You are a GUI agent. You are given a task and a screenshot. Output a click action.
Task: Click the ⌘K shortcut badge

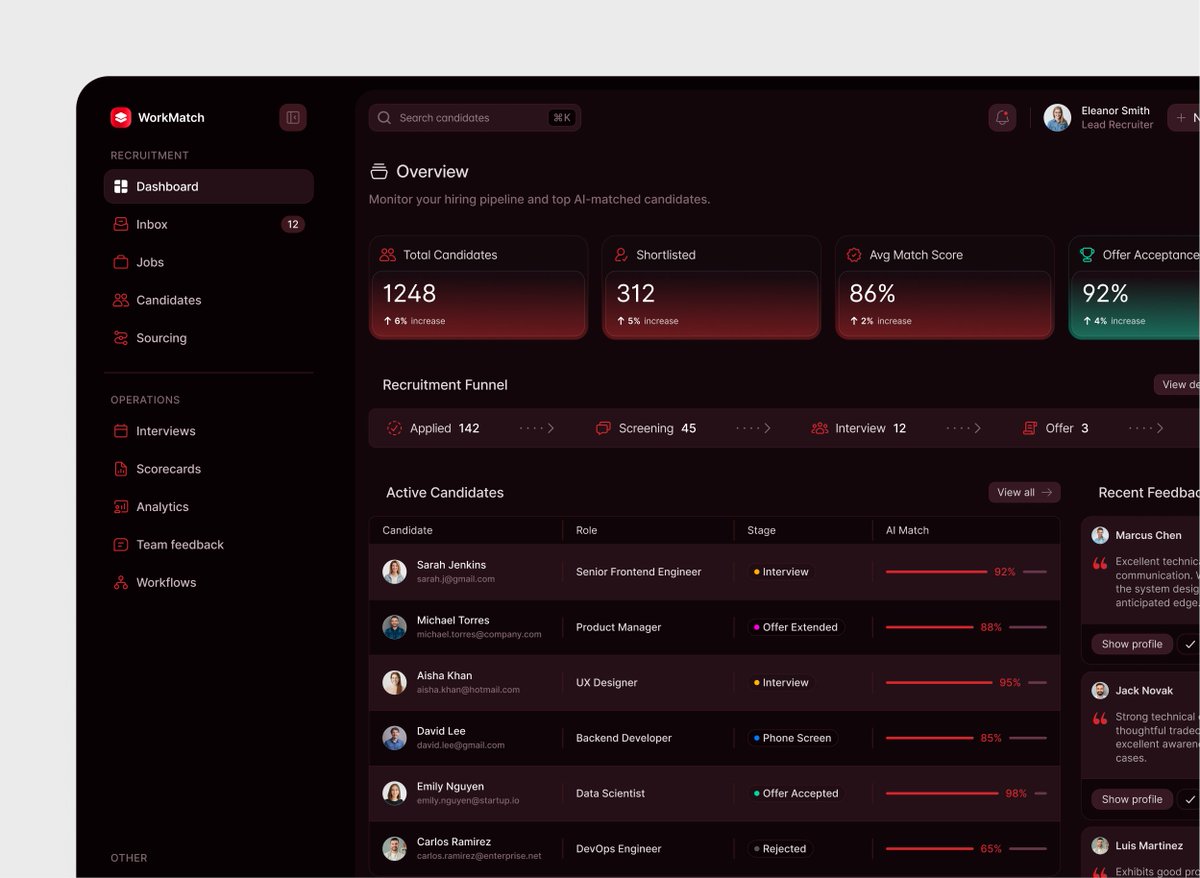(562, 118)
